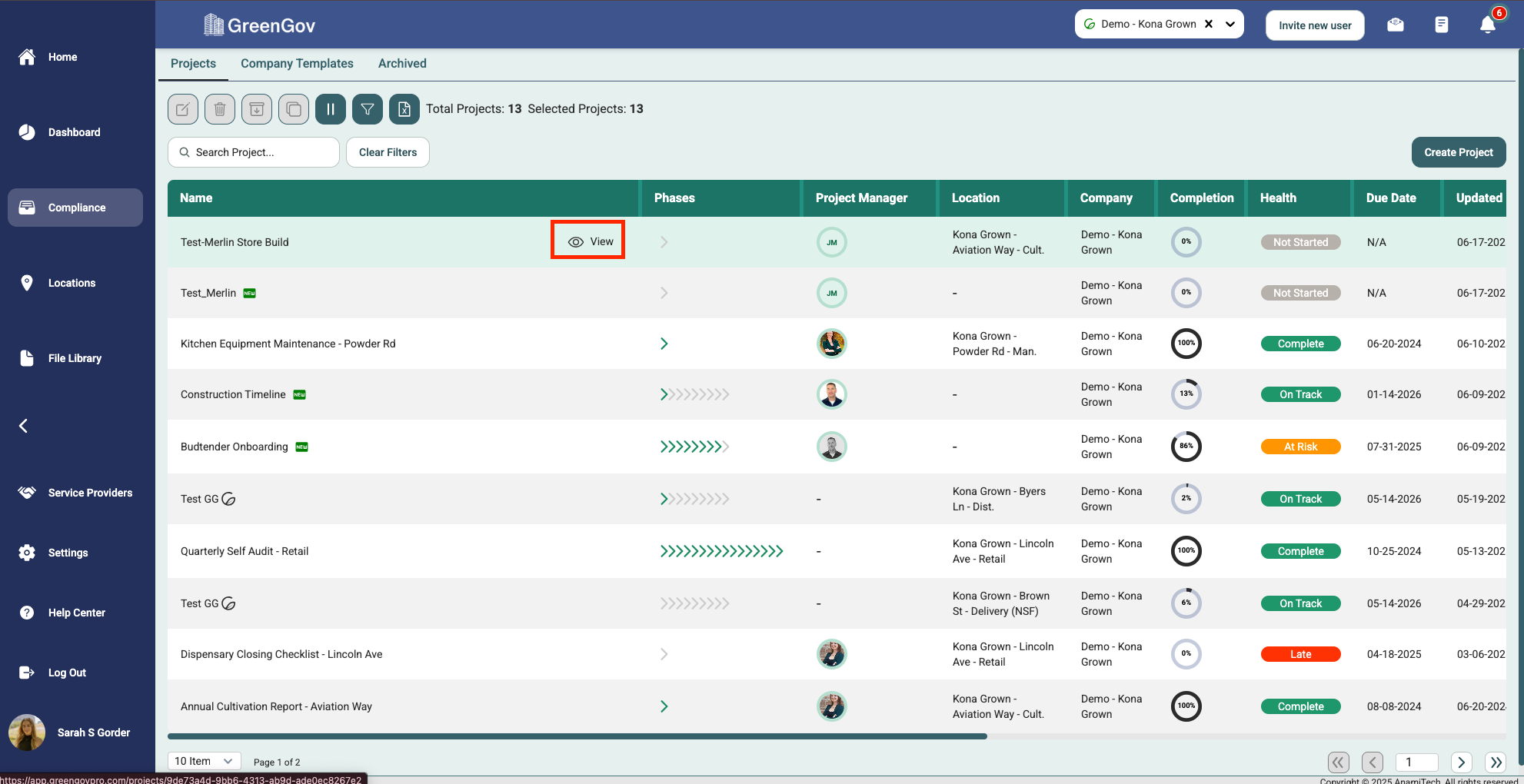
Task: Export projects with the Excel file icon
Action: click(x=404, y=109)
